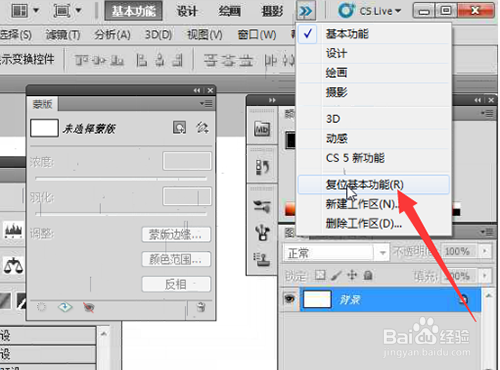Click the distribute bottom edges icon
Image resolution: width=500 pixels, height=370 pixels.
pos(246,61)
